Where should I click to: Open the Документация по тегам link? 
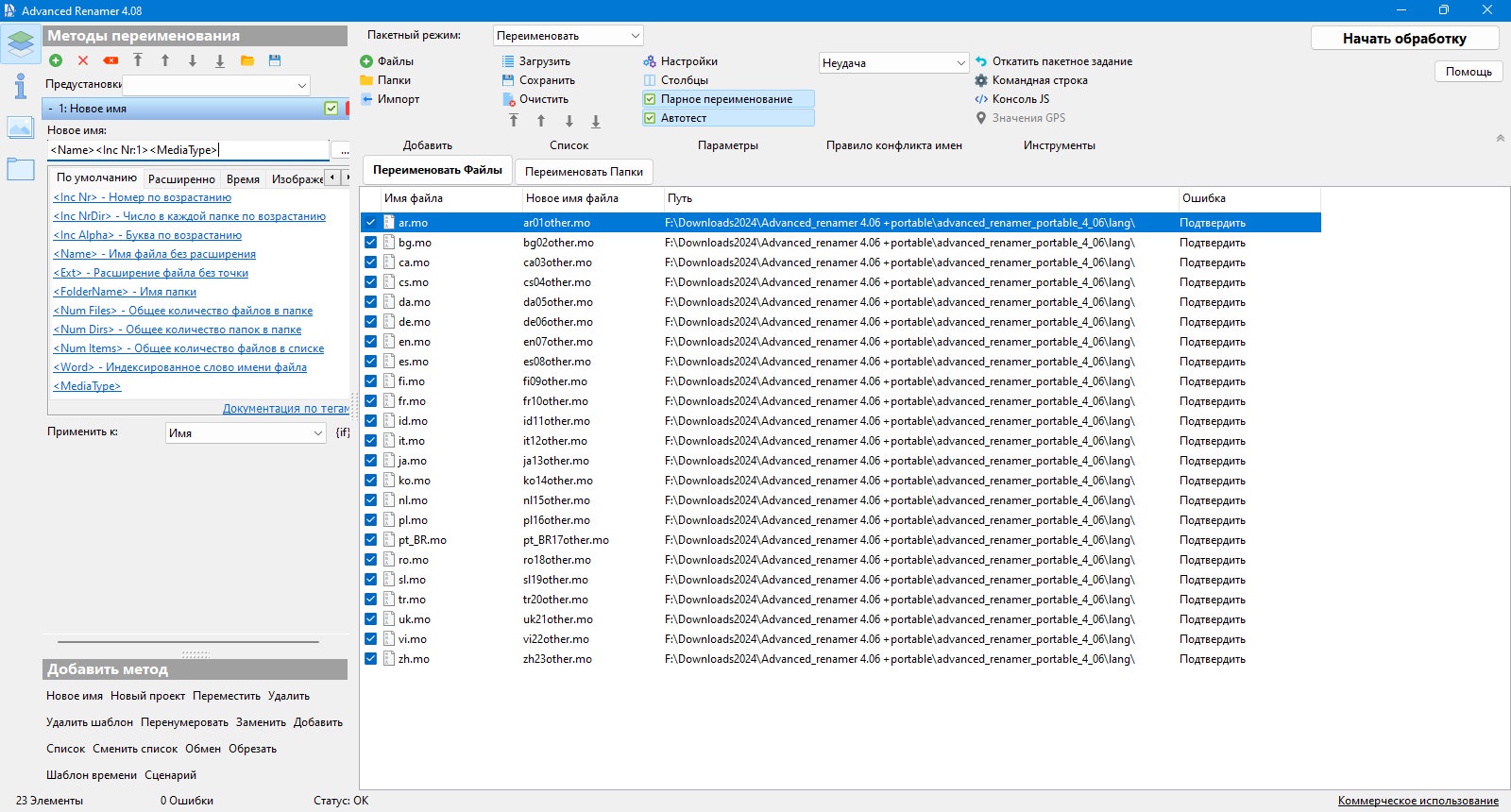[285, 408]
